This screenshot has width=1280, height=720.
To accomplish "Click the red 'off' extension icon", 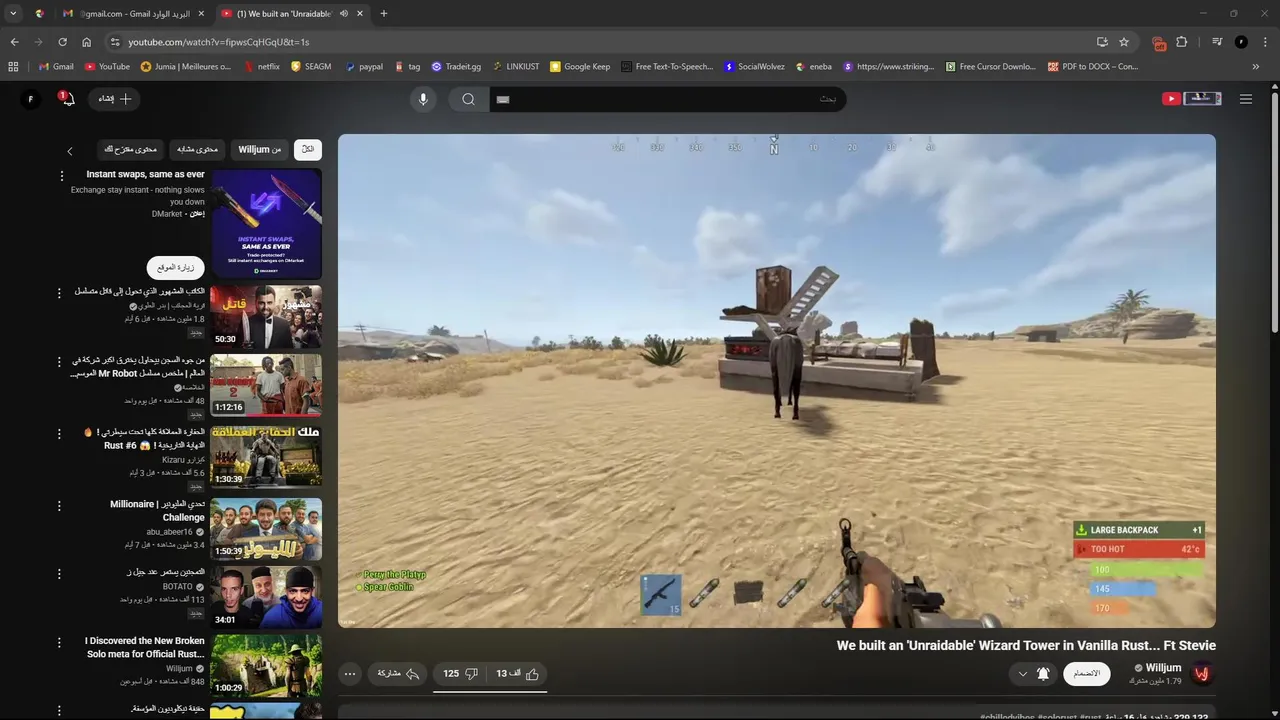I will pyautogui.click(x=1159, y=43).
